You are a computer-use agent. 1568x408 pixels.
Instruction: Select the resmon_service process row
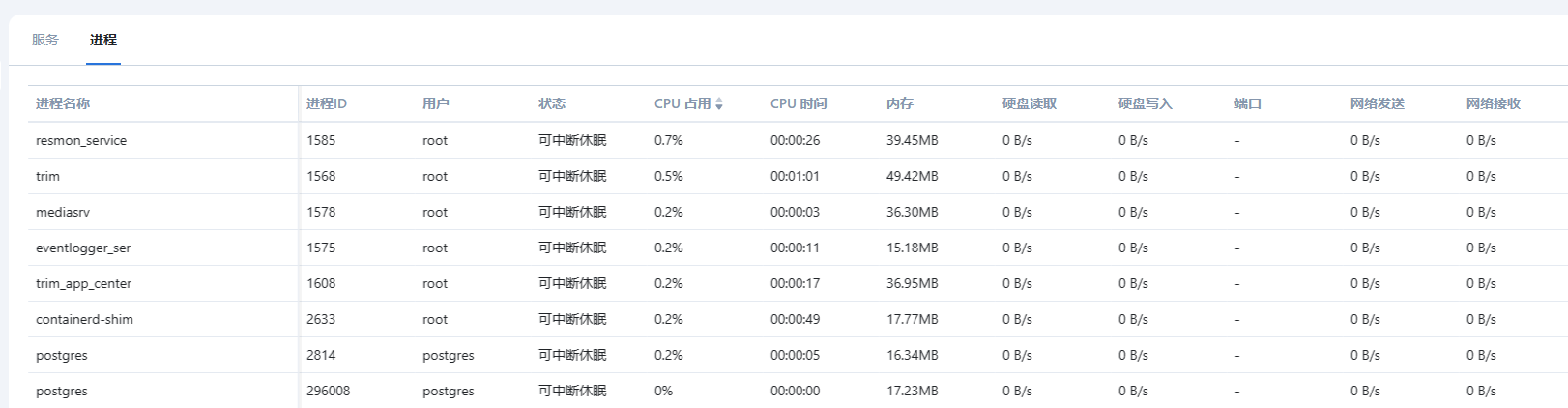coord(81,141)
